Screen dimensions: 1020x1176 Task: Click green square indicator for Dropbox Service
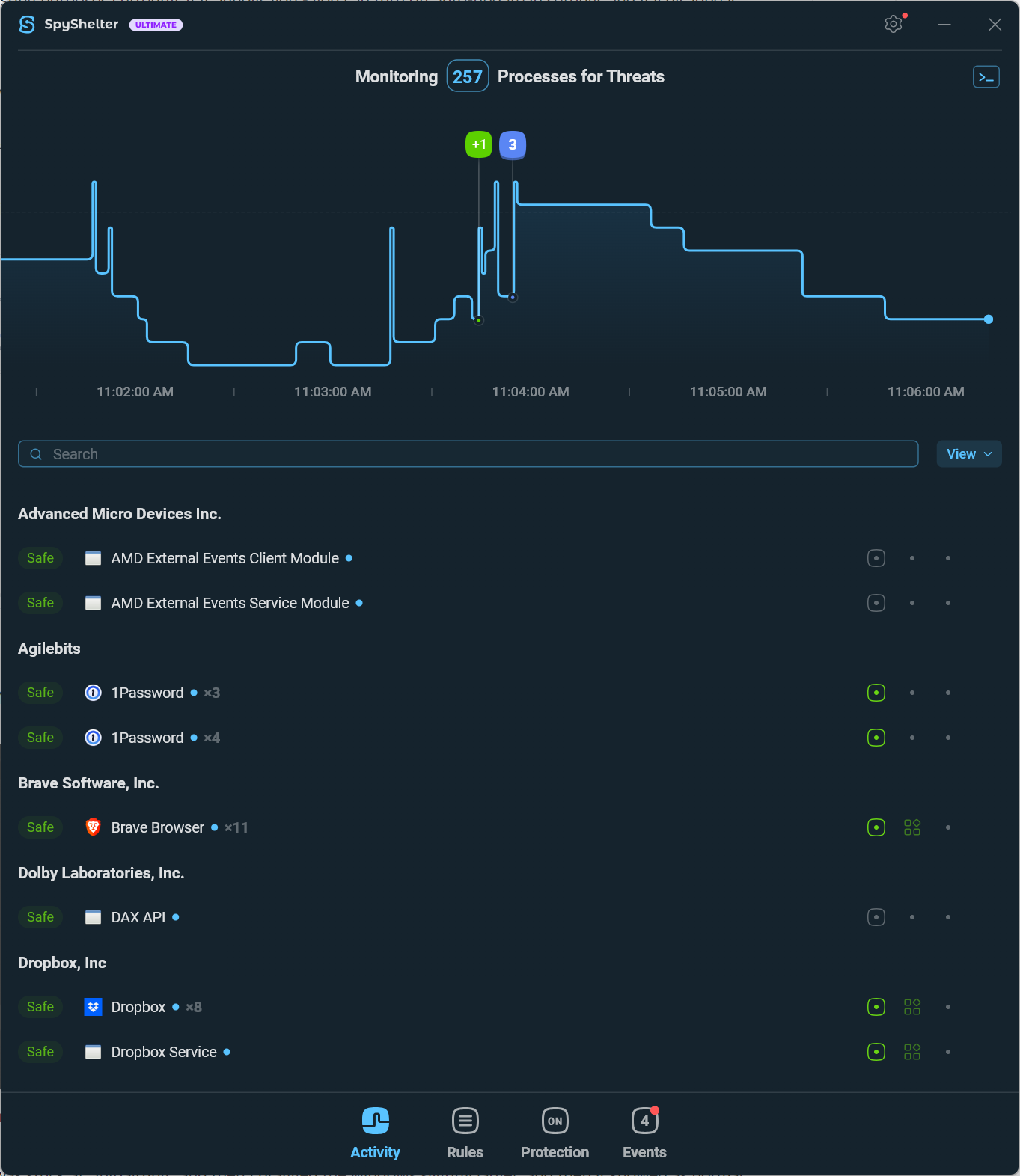click(876, 1052)
